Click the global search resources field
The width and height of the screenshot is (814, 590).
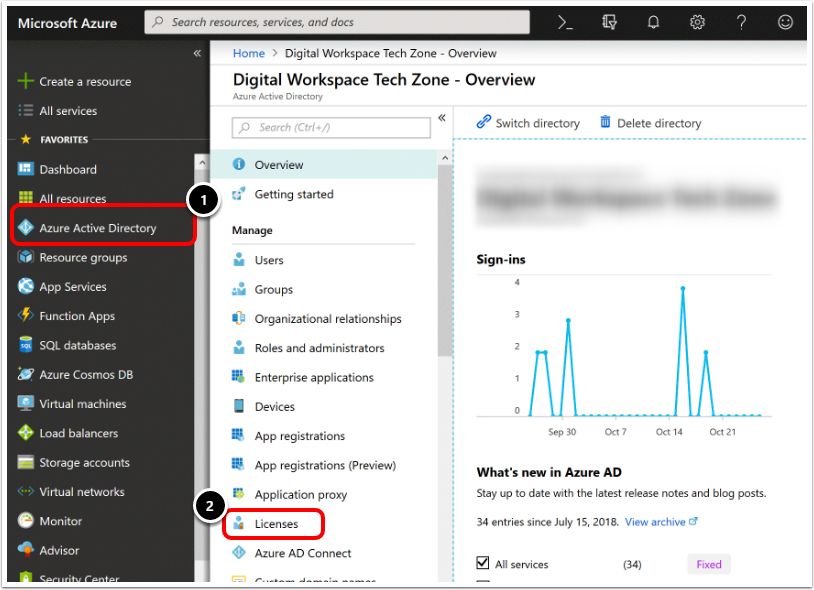(x=340, y=22)
